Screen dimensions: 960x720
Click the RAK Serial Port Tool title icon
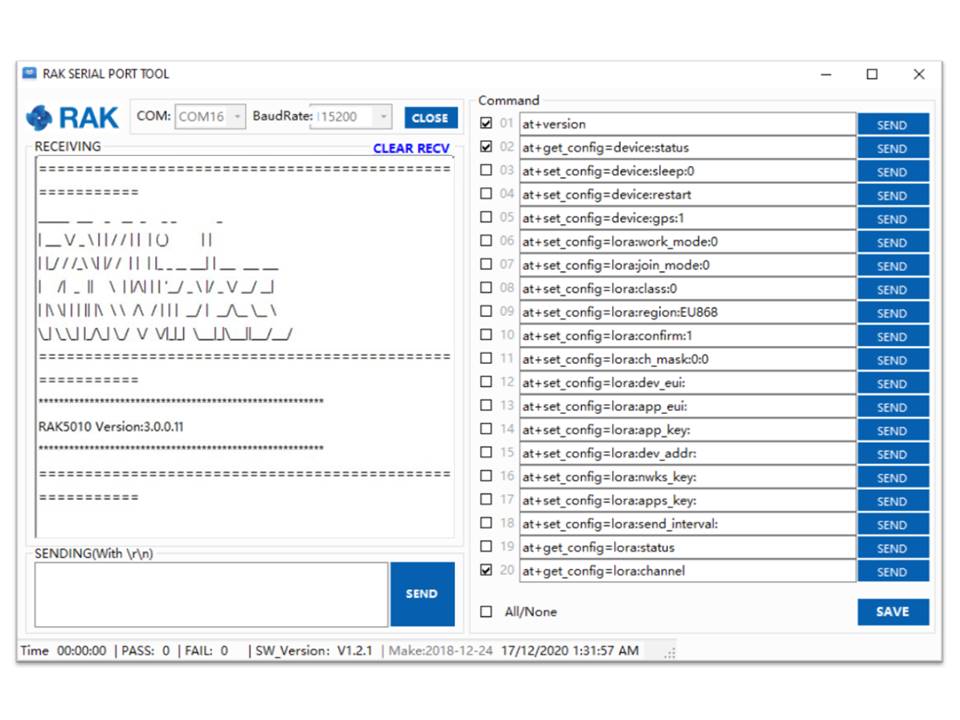click(29, 73)
